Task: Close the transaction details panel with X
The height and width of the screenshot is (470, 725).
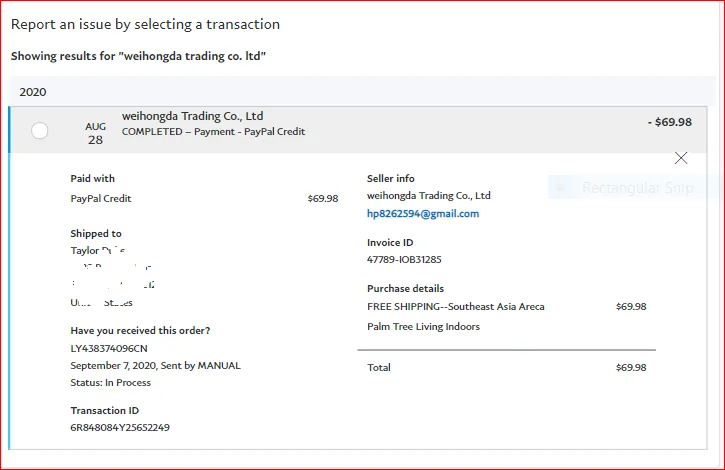Action: click(x=681, y=158)
